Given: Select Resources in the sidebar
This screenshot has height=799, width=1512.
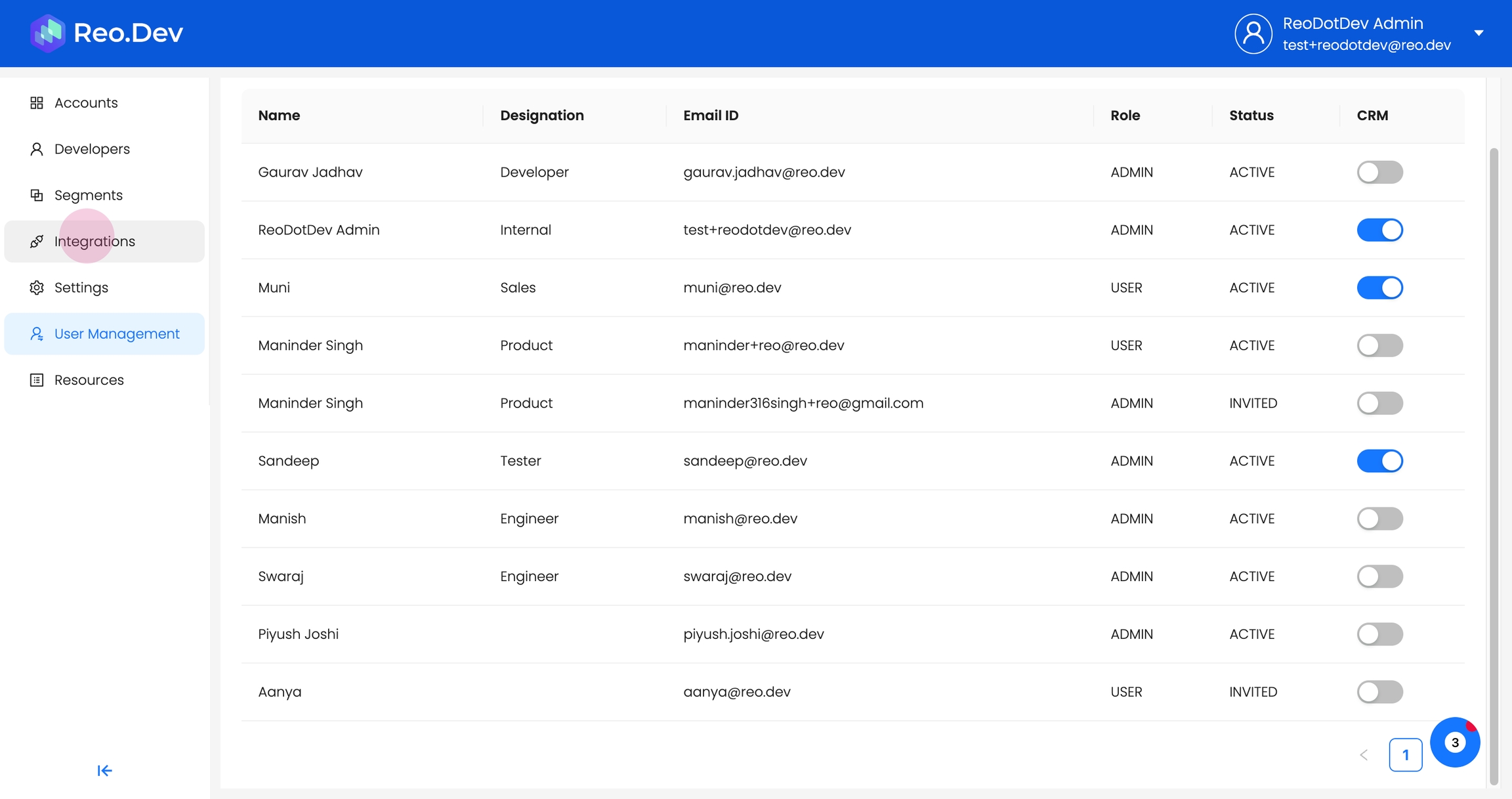Looking at the screenshot, I should (89, 380).
